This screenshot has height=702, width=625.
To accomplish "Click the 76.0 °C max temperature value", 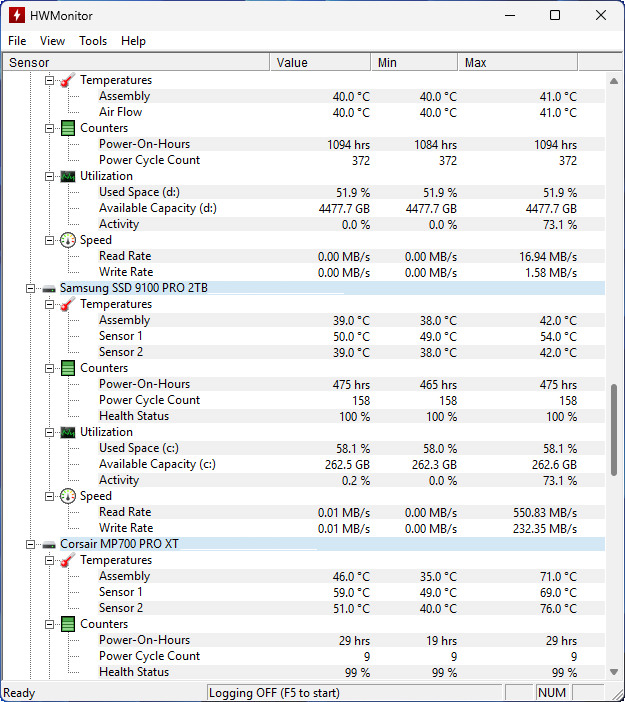I will coord(558,609).
